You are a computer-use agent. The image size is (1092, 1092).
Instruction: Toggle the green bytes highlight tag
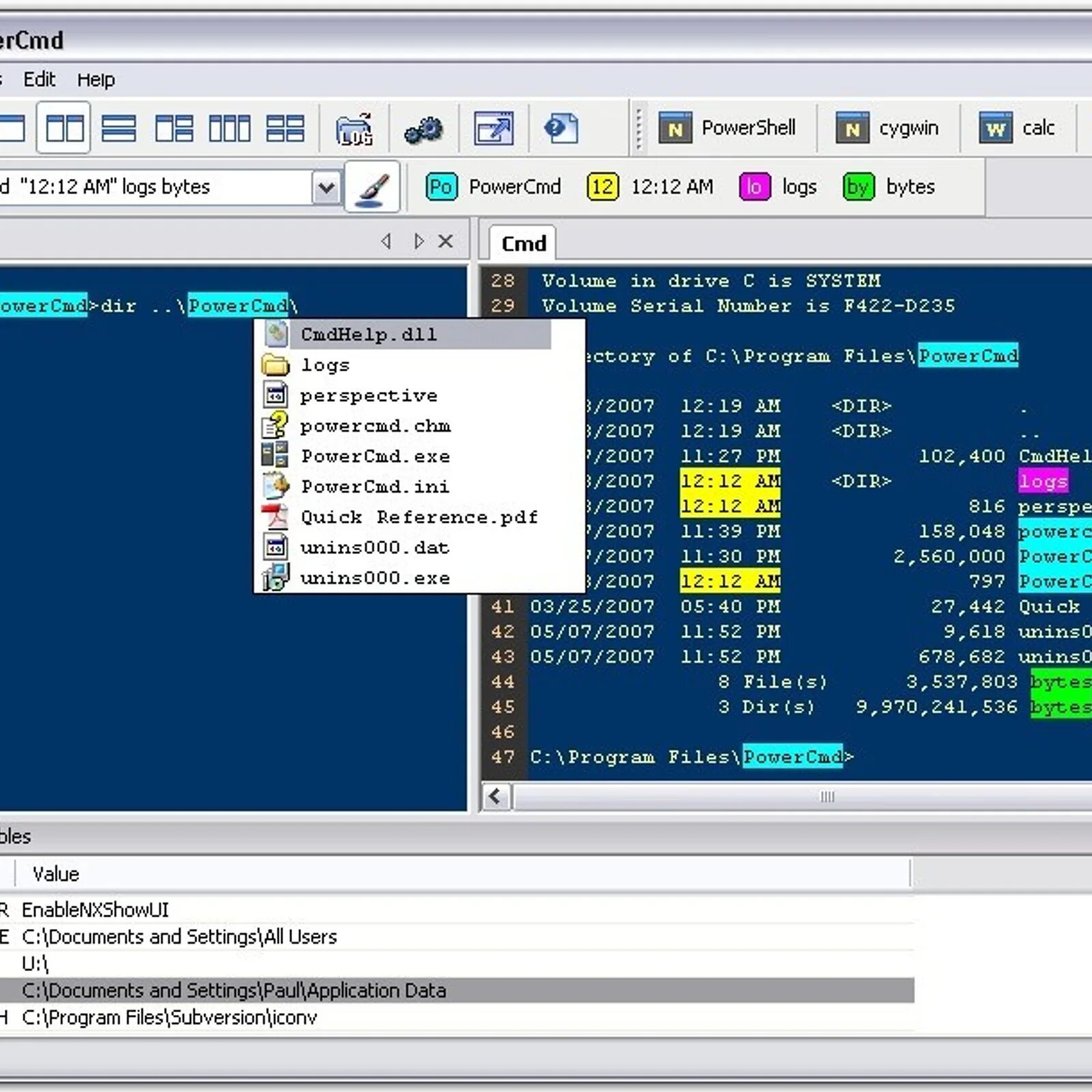(x=889, y=186)
